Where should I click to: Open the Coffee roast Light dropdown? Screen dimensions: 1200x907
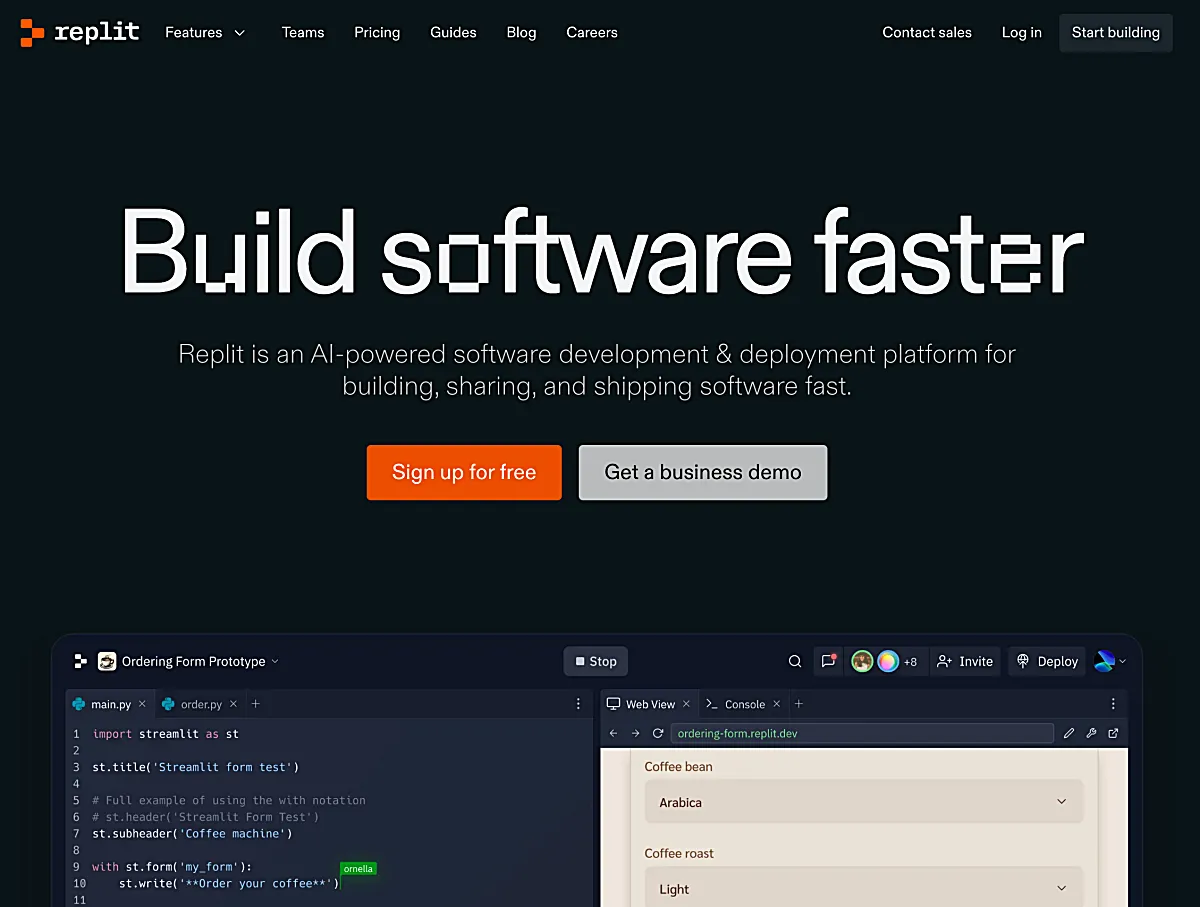(864, 887)
